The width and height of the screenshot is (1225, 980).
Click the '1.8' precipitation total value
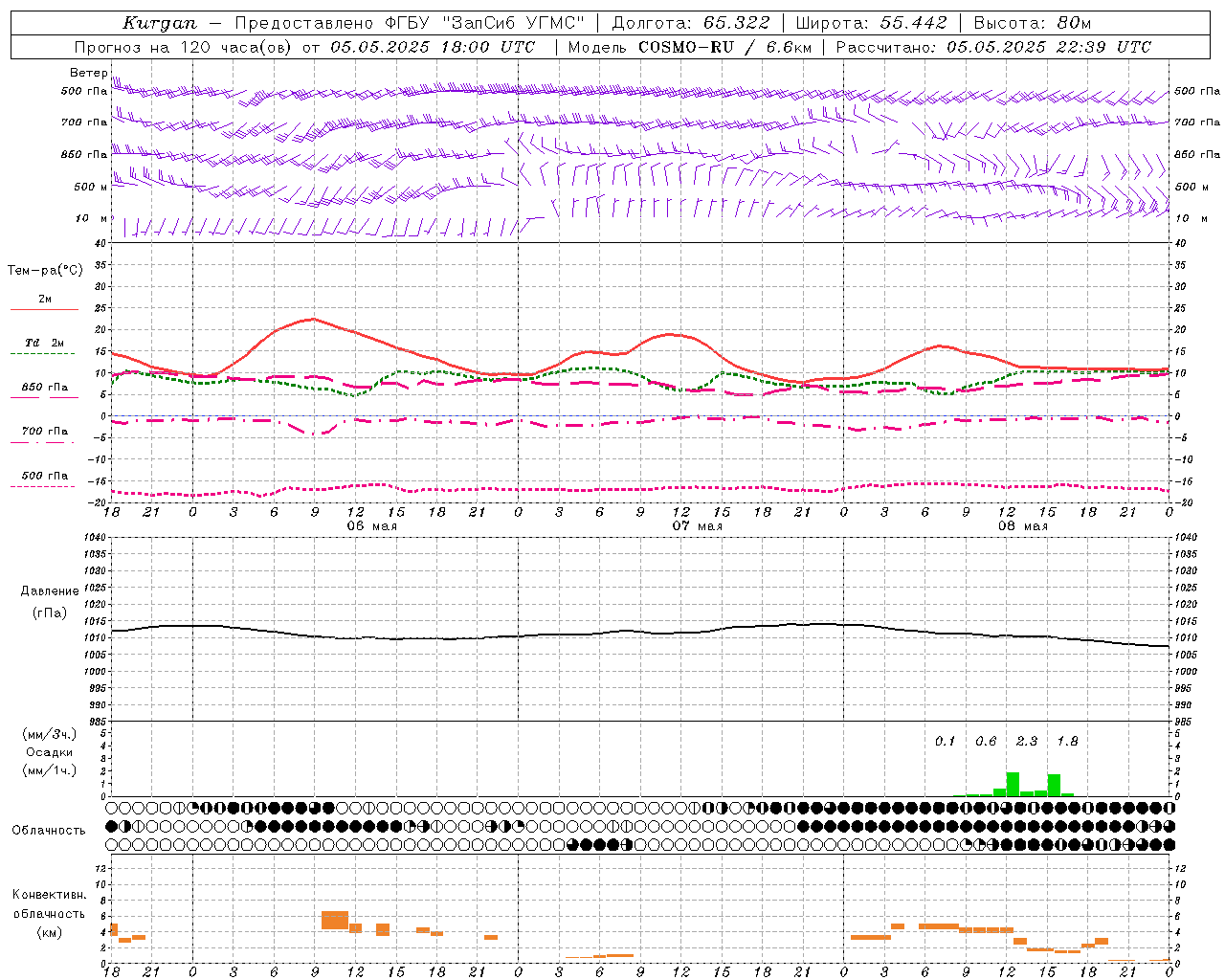tap(1067, 742)
